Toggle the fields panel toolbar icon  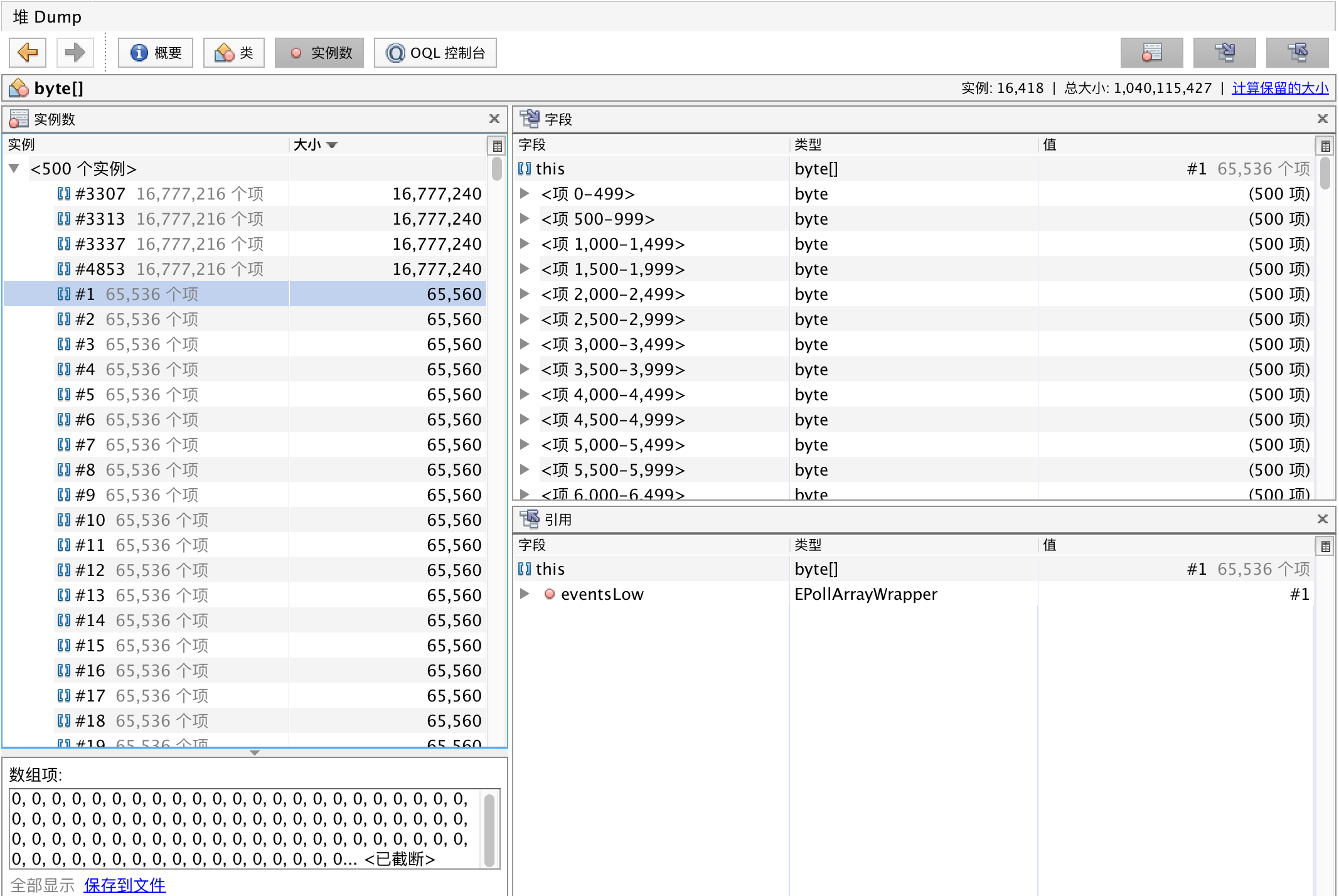point(1224,53)
